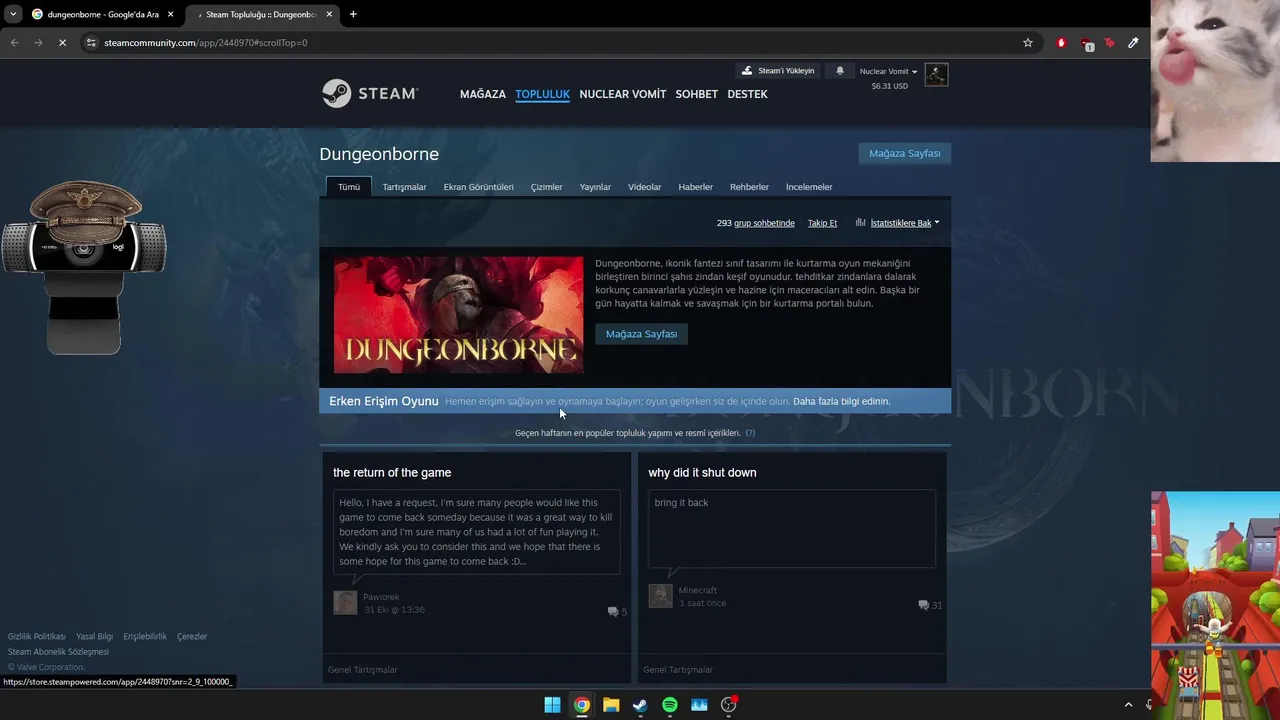
Task: Open the SOHBET menu item
Action: point(696,94)
